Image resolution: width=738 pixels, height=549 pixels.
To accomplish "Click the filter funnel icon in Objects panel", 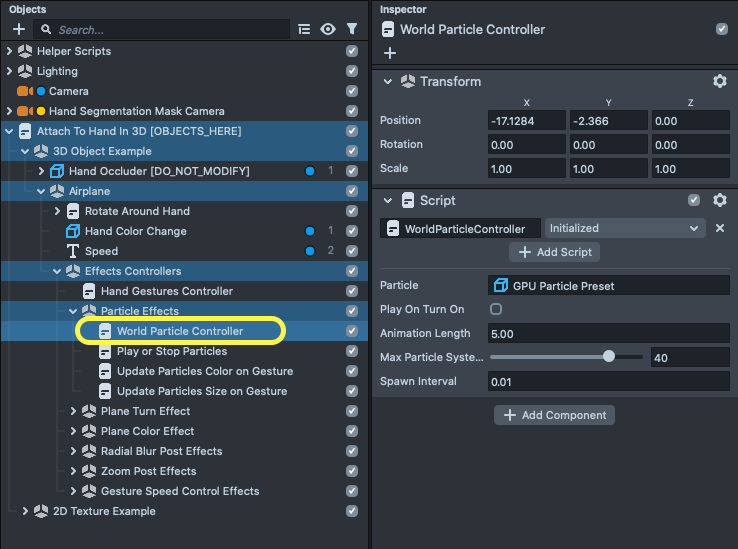I will coord(351,30).
